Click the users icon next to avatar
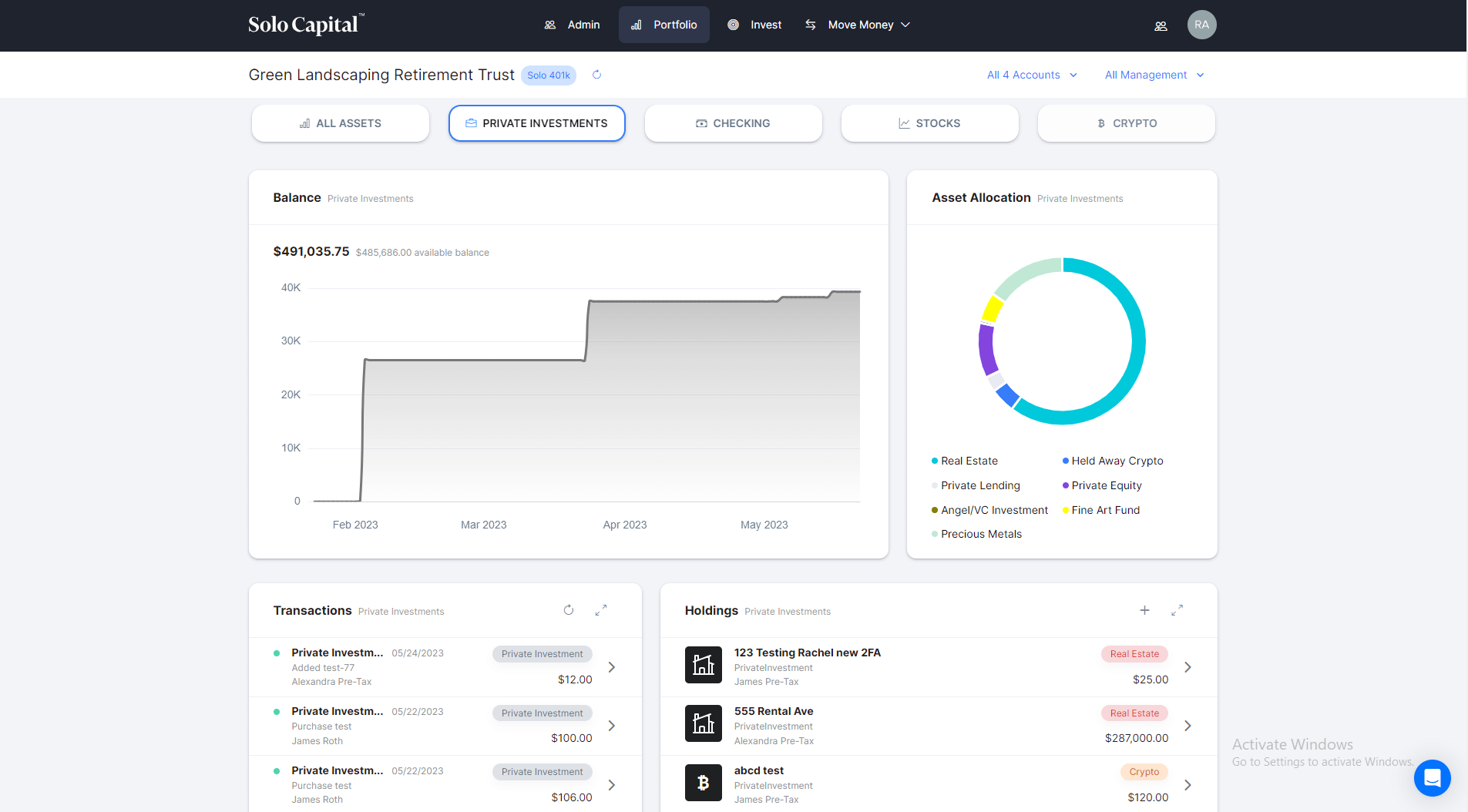This screenshot has width=1468, height=812. coord(1161,25)
